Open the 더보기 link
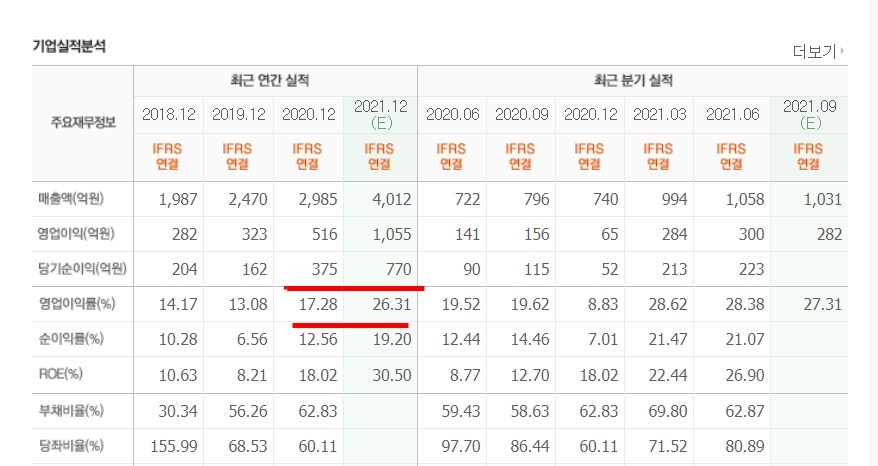This screenshot has width=878, height=466. coord(814,52)
